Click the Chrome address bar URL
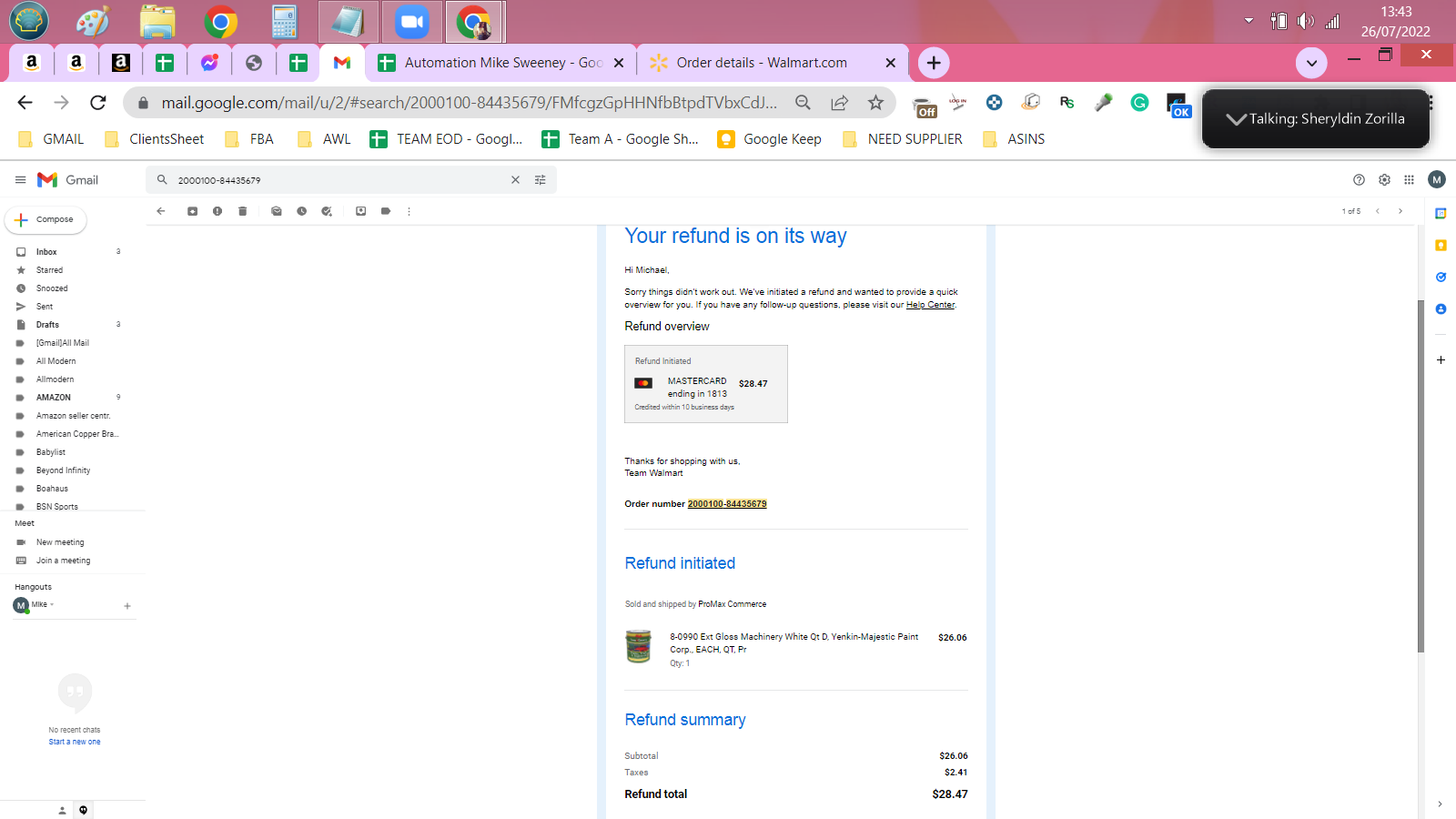The image size is (1456, 819). click(x=470, y=103)
